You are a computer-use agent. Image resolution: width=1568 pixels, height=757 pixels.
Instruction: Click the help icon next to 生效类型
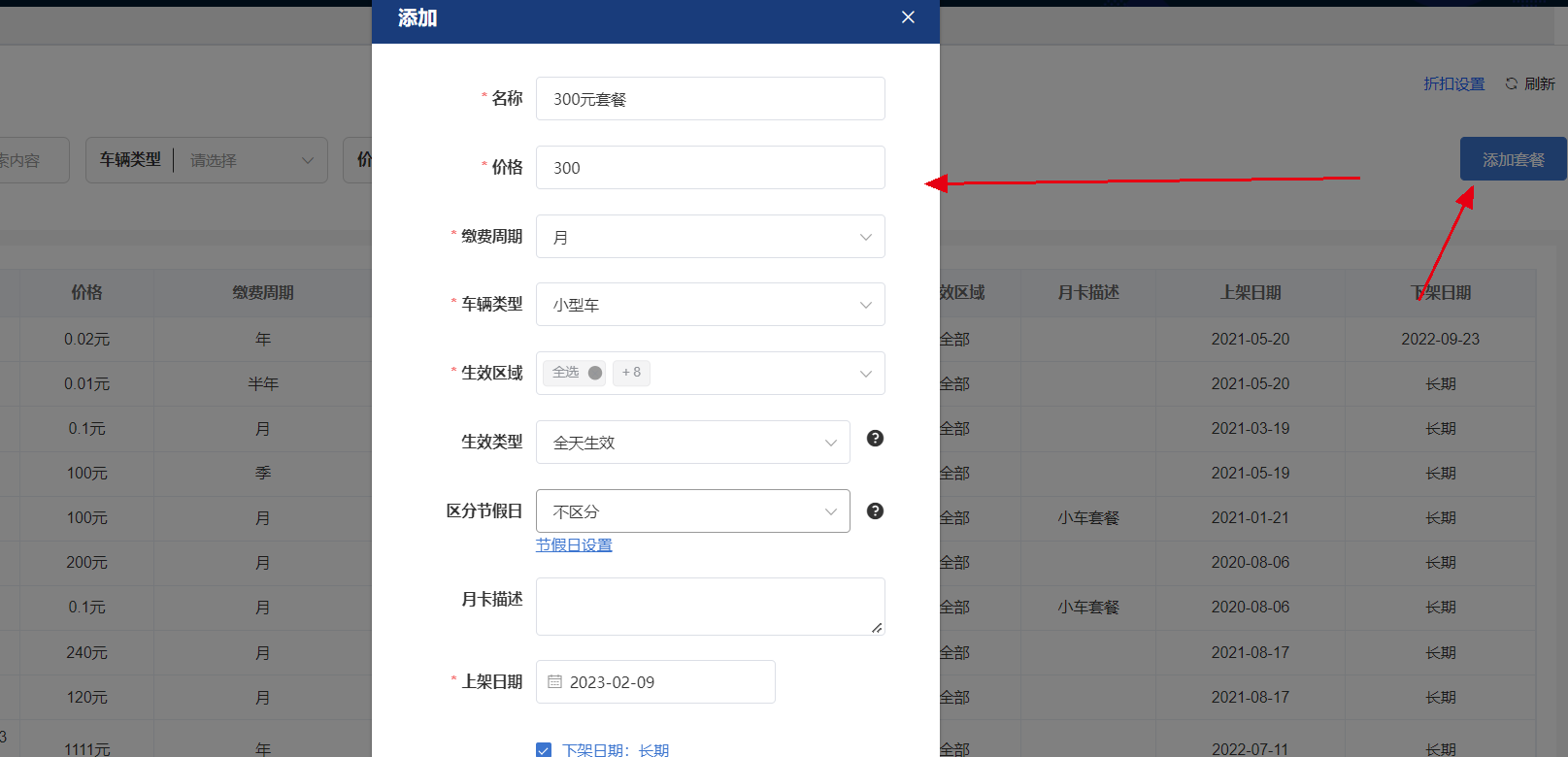pyautogui.click(x=875, y=439)
